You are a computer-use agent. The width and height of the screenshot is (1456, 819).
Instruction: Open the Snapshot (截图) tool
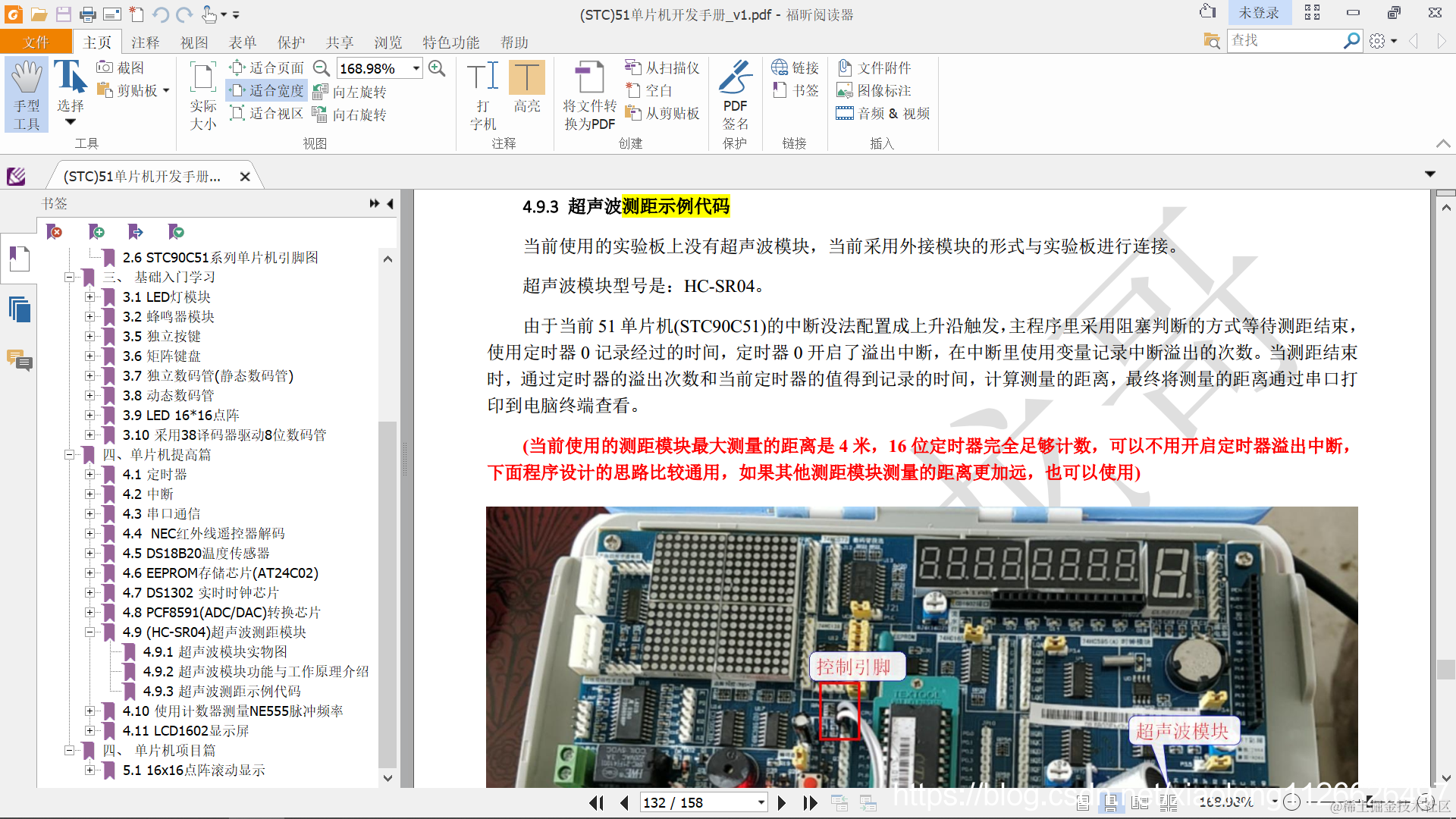tap(120, 68)
